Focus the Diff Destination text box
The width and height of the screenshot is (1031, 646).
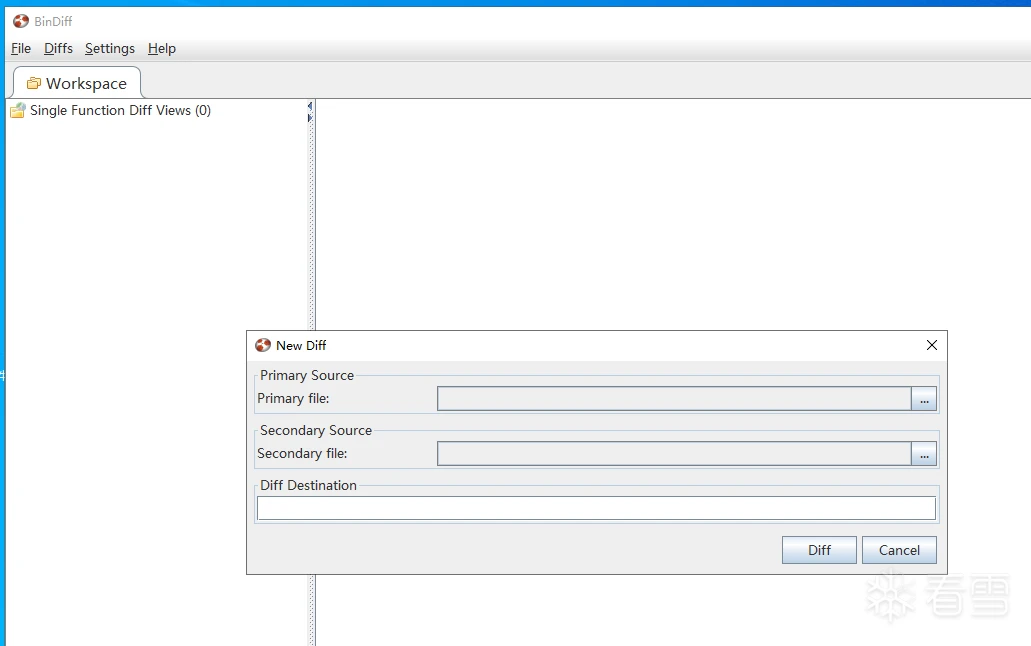596,508
